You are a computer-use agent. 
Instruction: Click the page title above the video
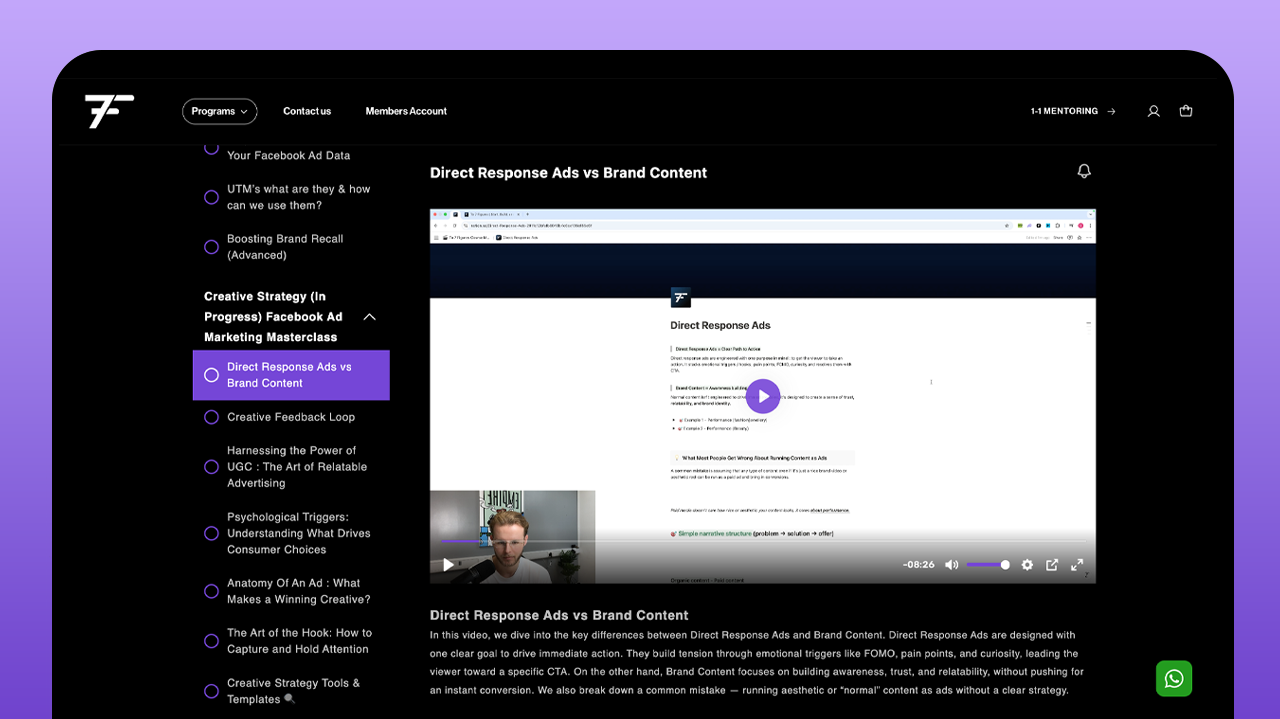[568, 173]
